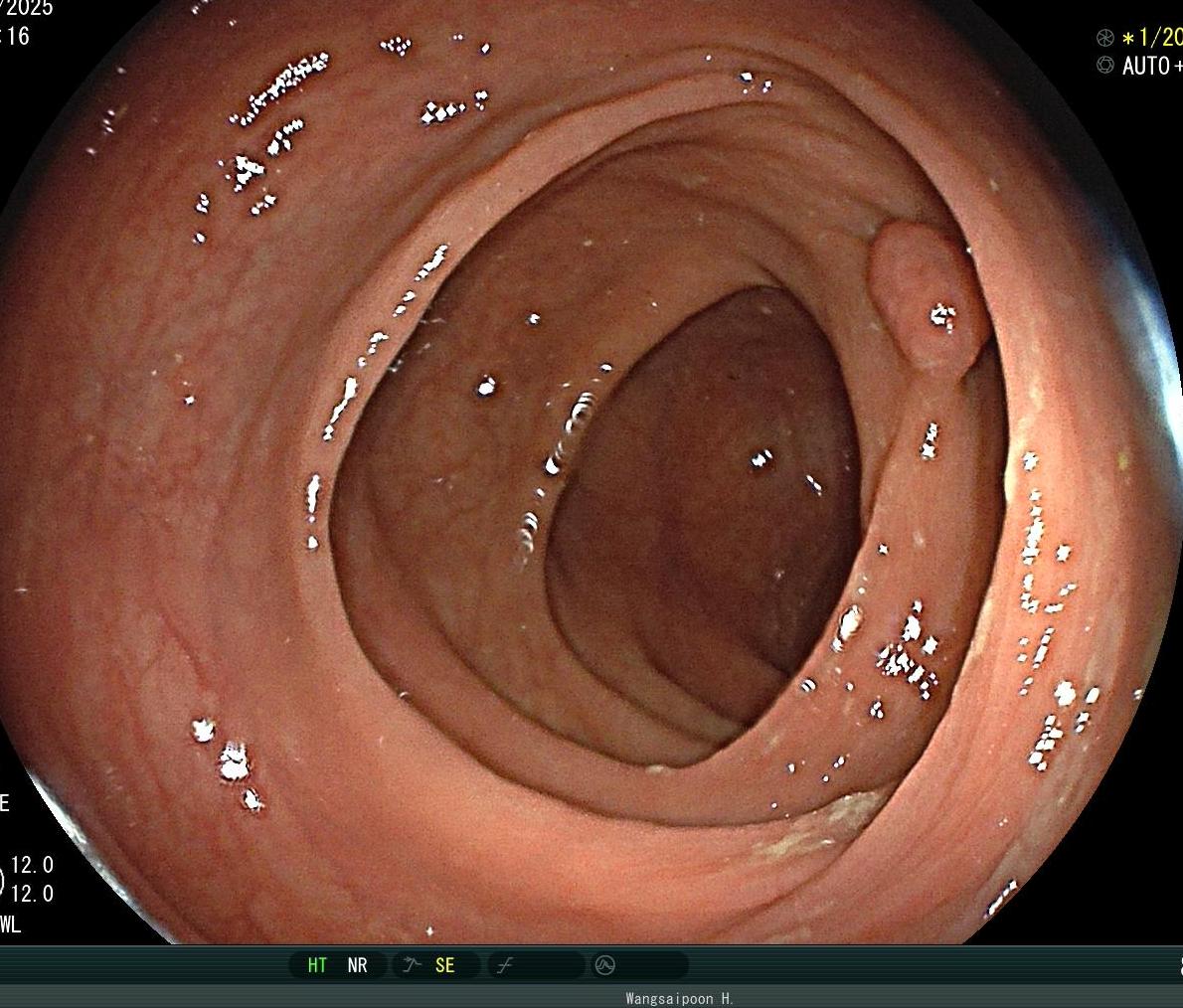
Task: Select the NR noise reduction indicator
Action: tap(358, 965)
